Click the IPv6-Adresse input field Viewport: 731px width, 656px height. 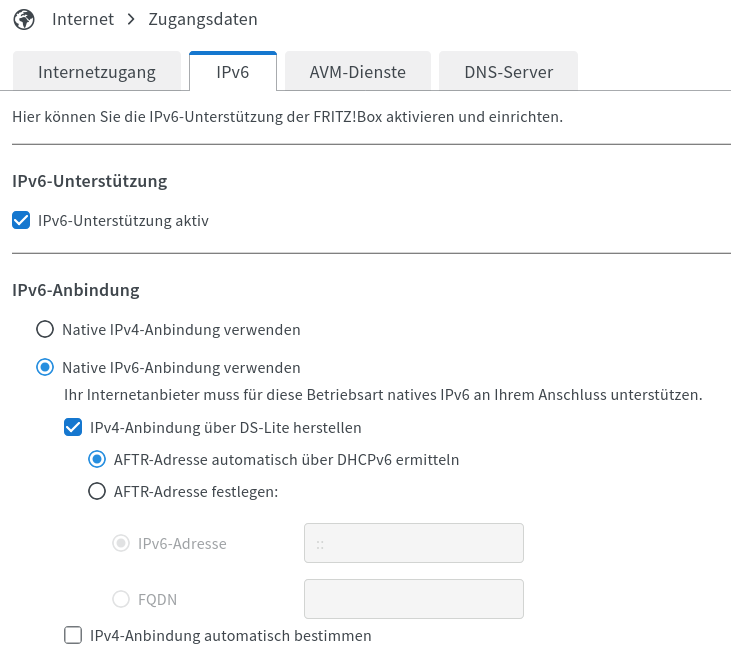pos(413,544)
